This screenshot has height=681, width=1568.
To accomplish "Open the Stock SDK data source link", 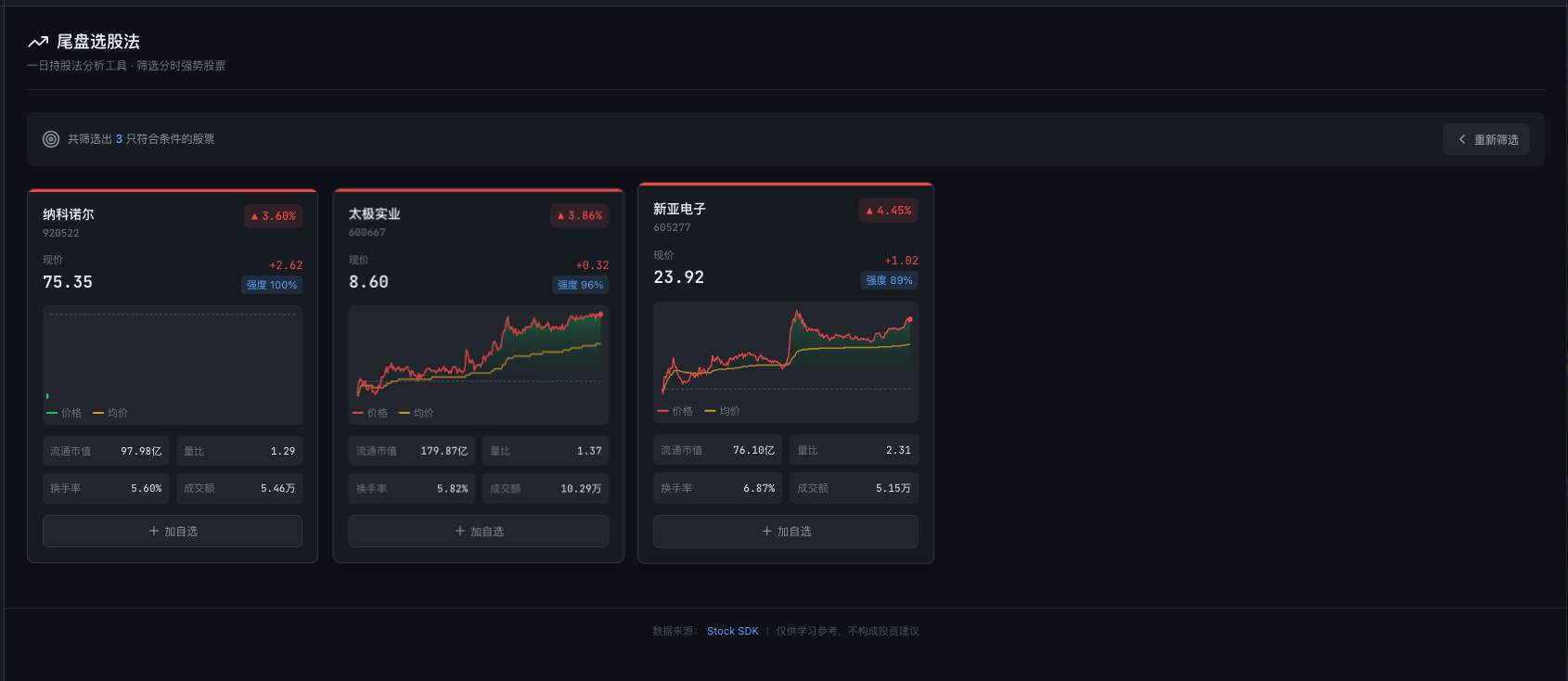I will tap(732, 631).
